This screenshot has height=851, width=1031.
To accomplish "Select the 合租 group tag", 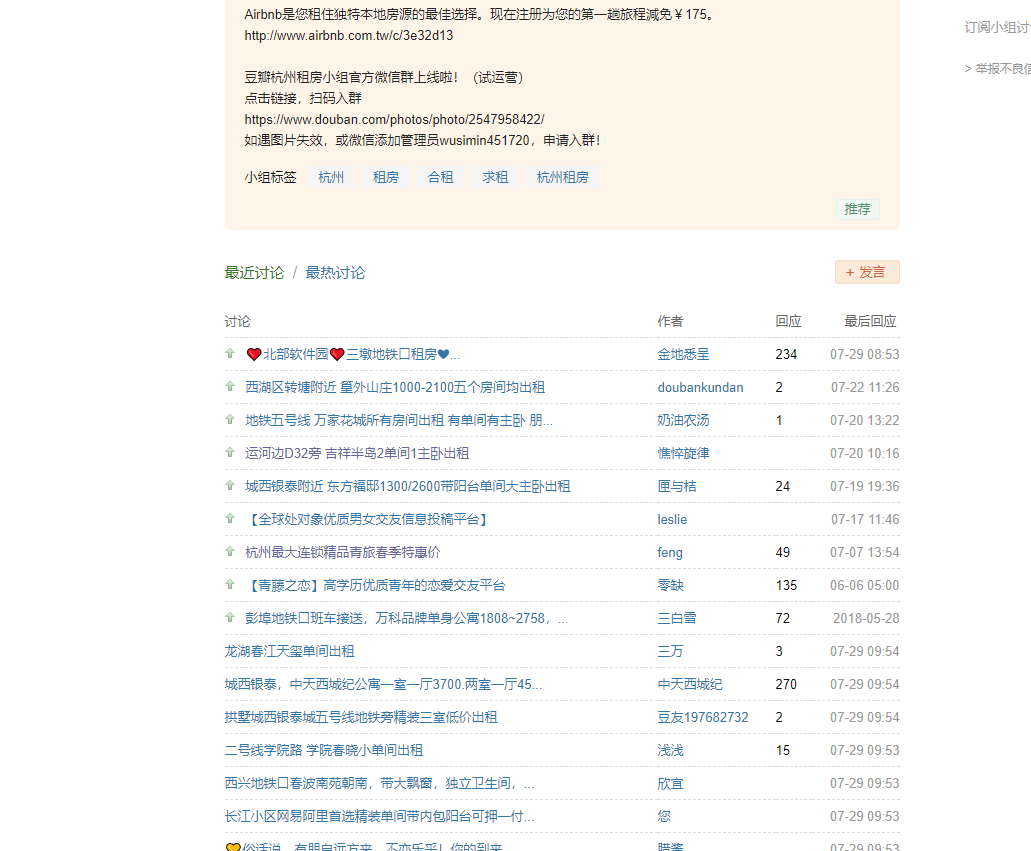I will tap(440, 178).
